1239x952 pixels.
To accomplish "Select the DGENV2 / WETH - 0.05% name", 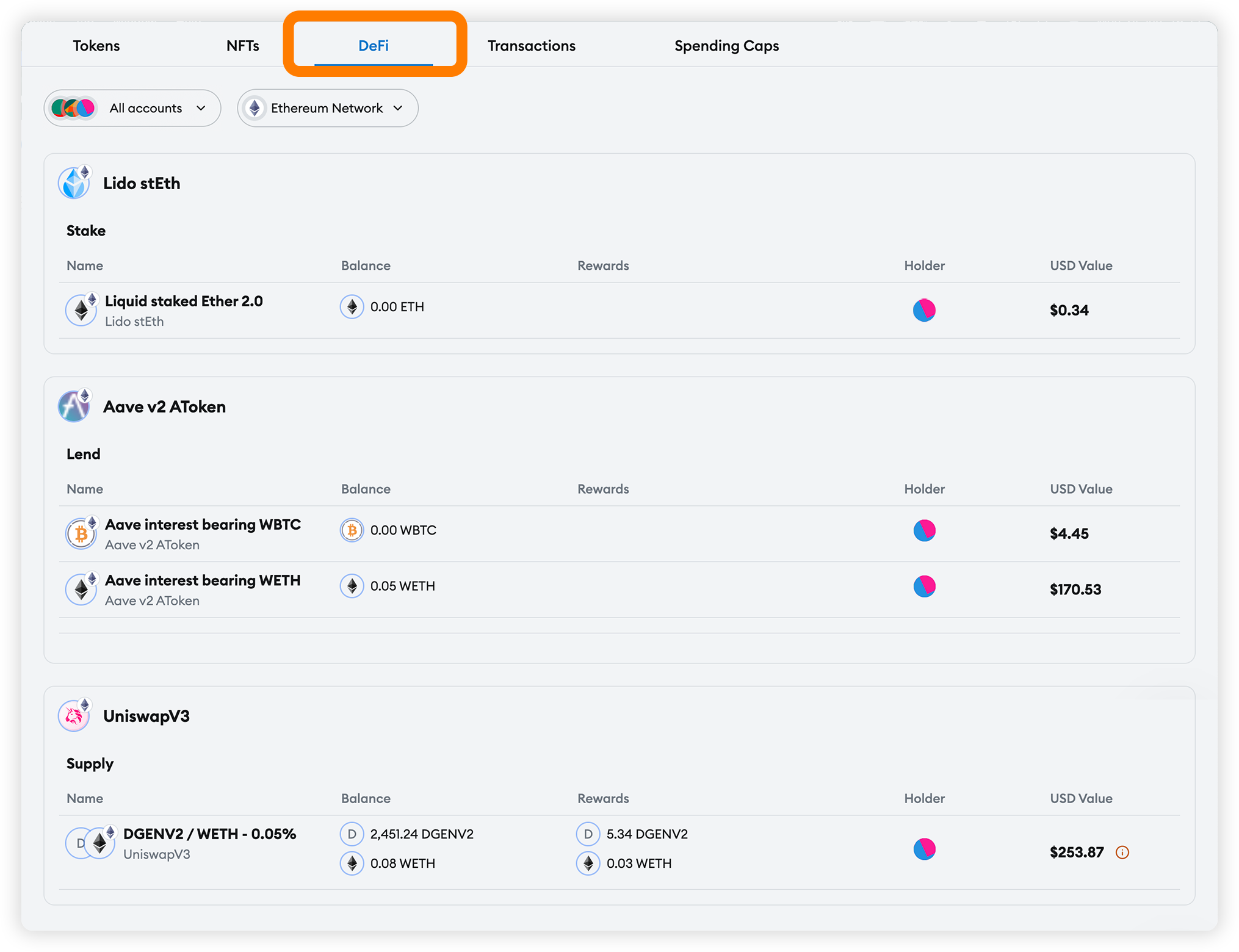I will [209, 834].
